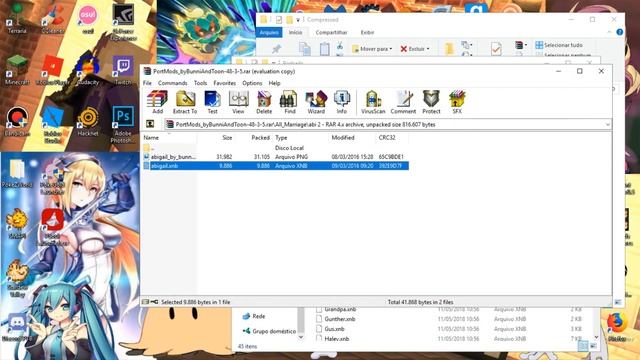Select Grupo doméstico in Explorer navigation pane
640x360 pixels.
click(269, 331)
